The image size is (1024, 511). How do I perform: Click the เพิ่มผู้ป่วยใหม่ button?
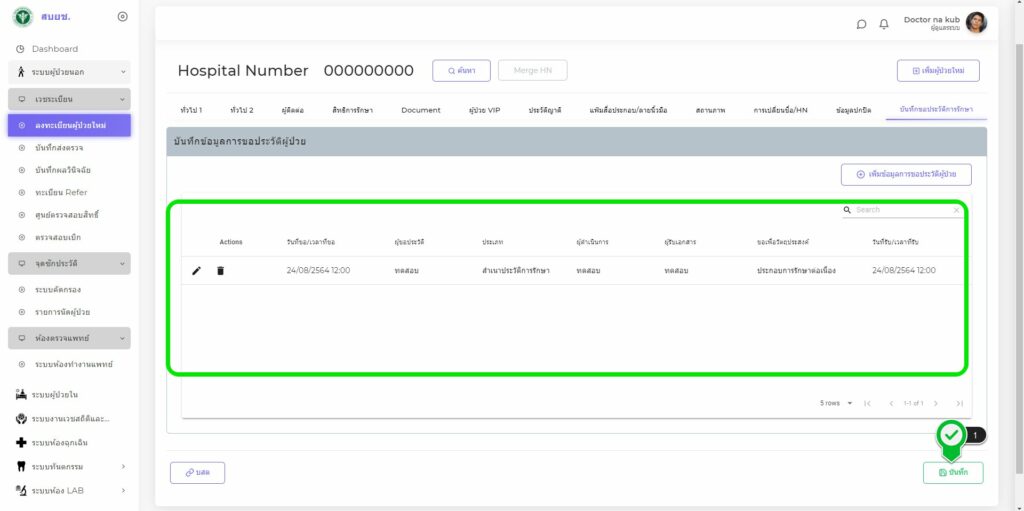(x=938, y=71)
